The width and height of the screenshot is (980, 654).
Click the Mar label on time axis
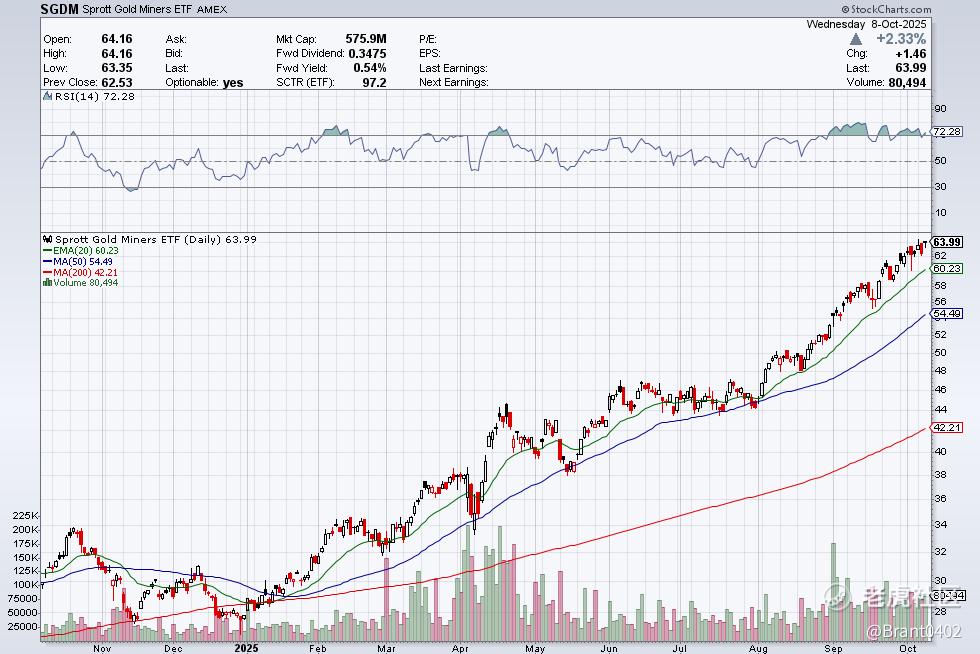(x=386, y=648)
